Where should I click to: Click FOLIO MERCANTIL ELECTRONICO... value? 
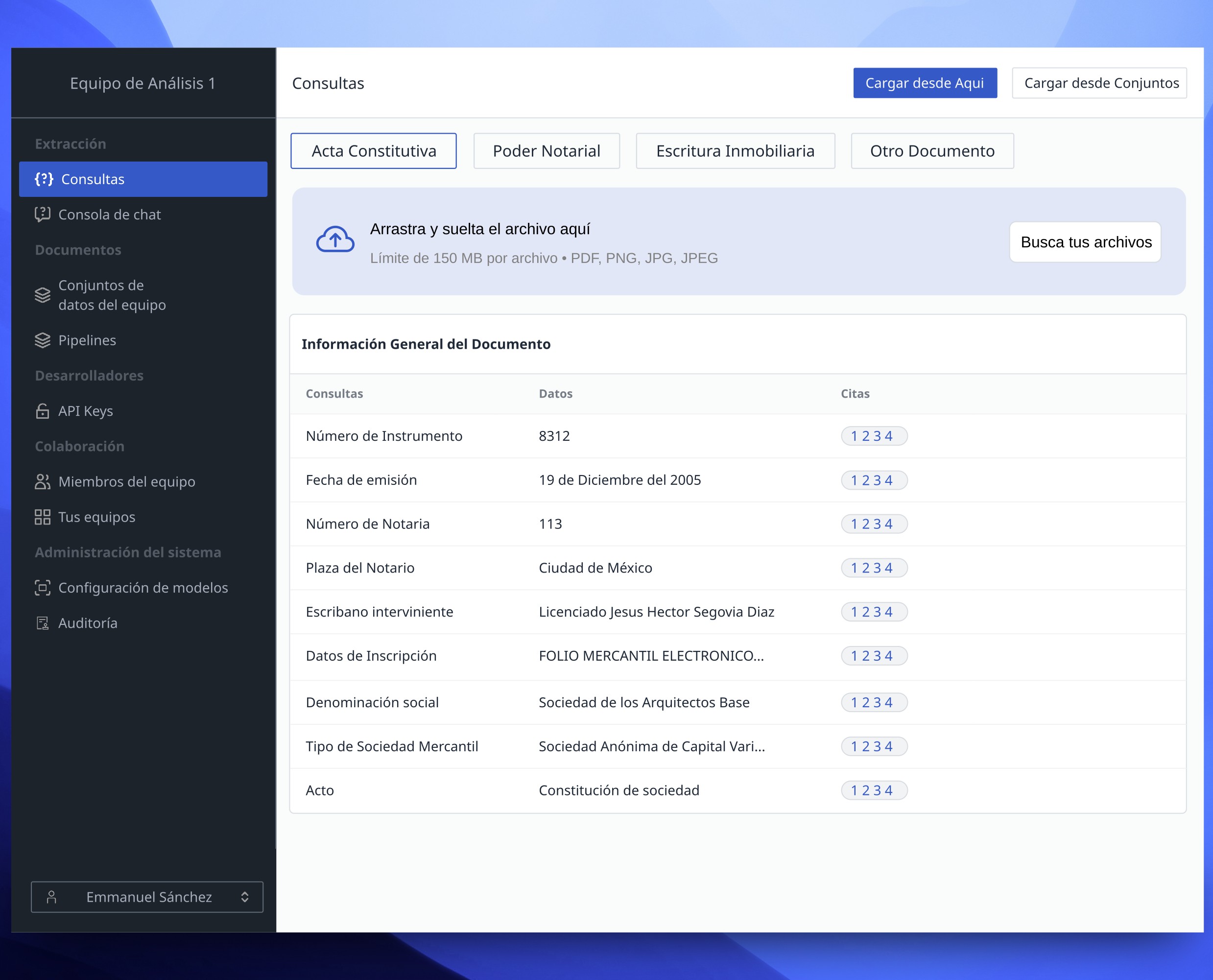pyautogui.click(x=651, y=656)
